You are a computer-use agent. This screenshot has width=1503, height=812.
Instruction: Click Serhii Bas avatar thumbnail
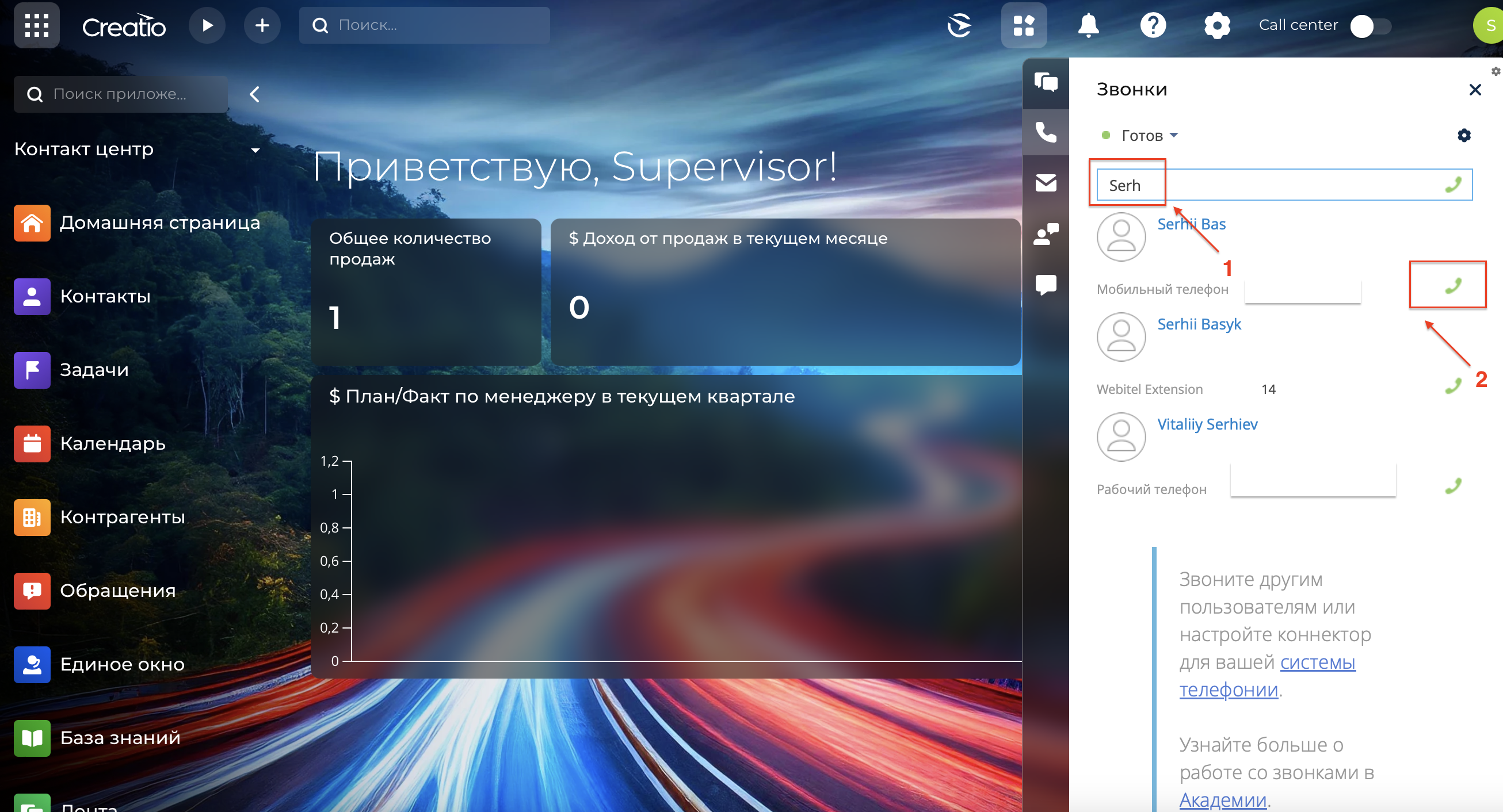[x=1121, y=237]
